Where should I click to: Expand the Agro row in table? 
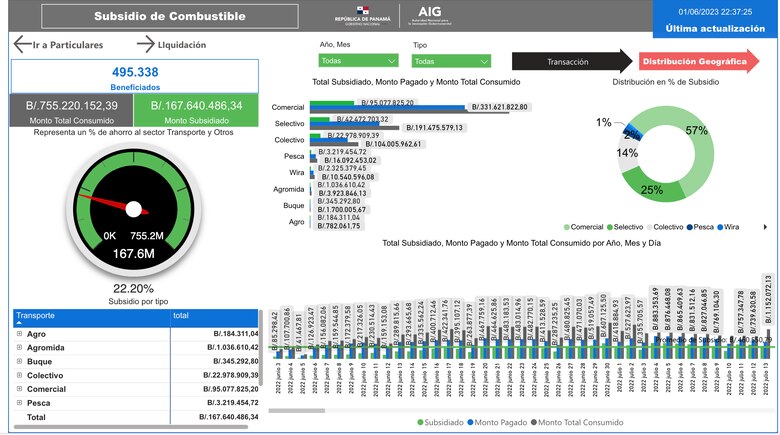[x=19, y=334]
